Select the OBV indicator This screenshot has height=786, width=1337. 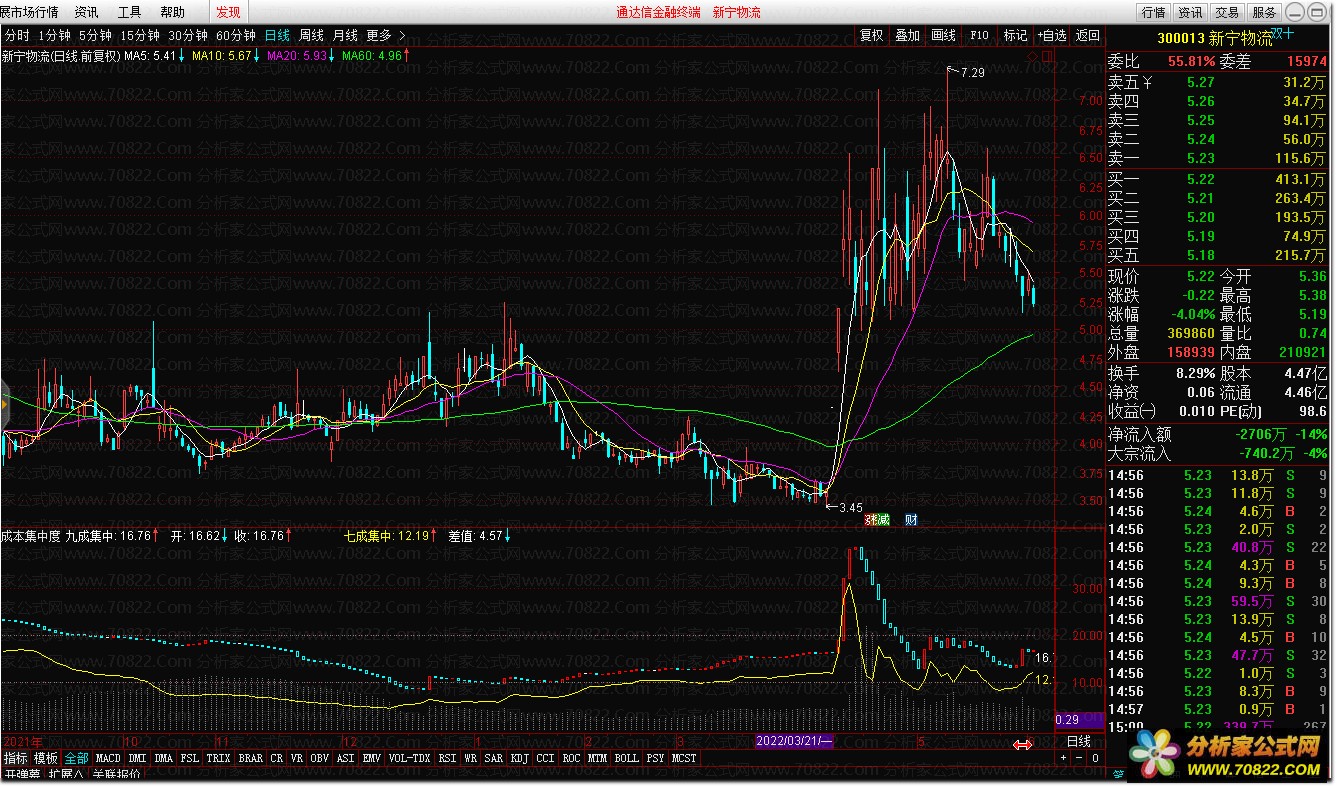click(319, 759)
